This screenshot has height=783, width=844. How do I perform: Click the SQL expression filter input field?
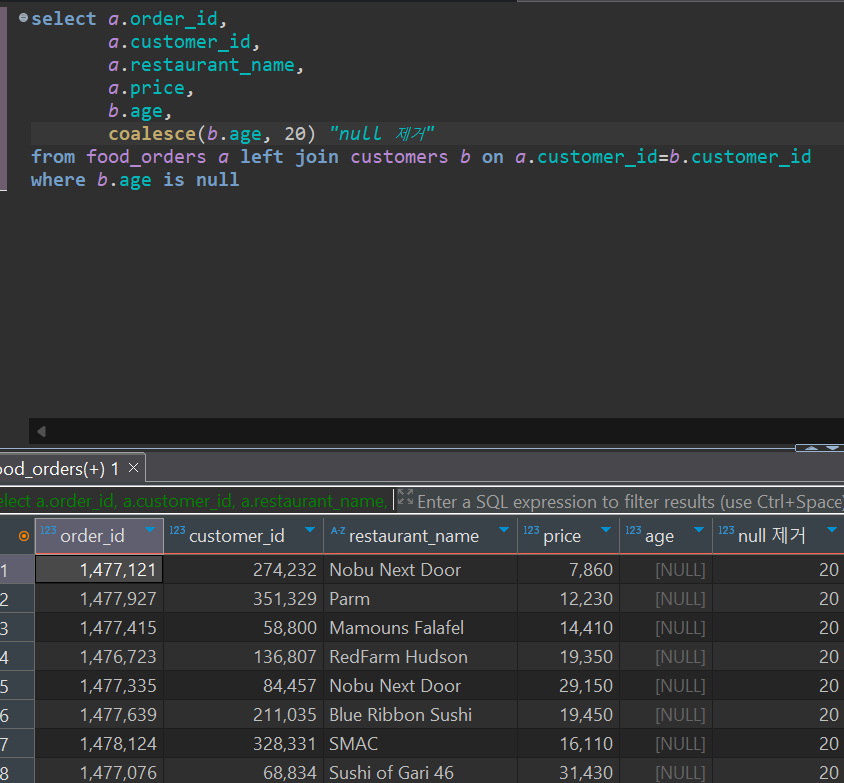point(600,501)
